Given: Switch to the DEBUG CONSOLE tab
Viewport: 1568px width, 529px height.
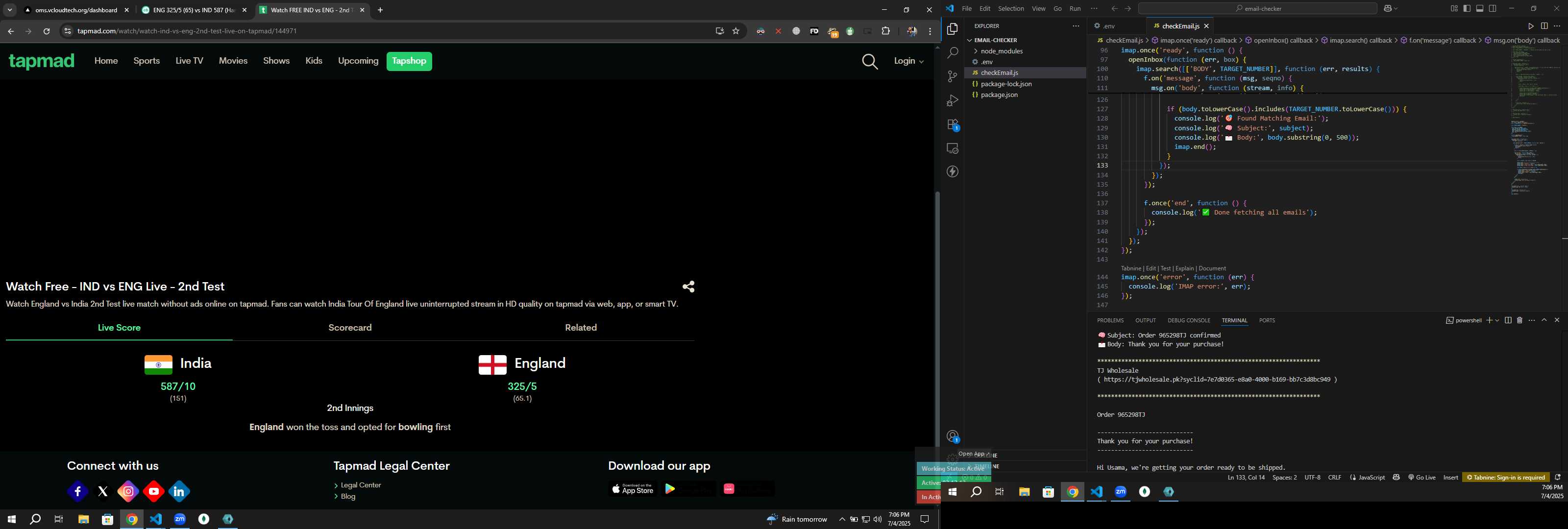Looking at the screenshot, I should tap(1188, 320).
